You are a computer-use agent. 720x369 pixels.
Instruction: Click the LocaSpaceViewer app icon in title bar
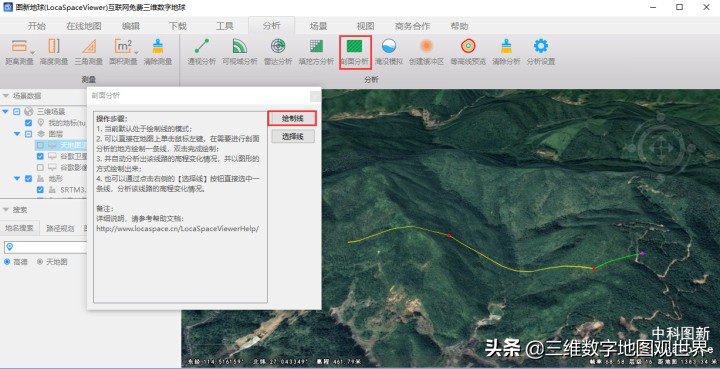point(7,7)
